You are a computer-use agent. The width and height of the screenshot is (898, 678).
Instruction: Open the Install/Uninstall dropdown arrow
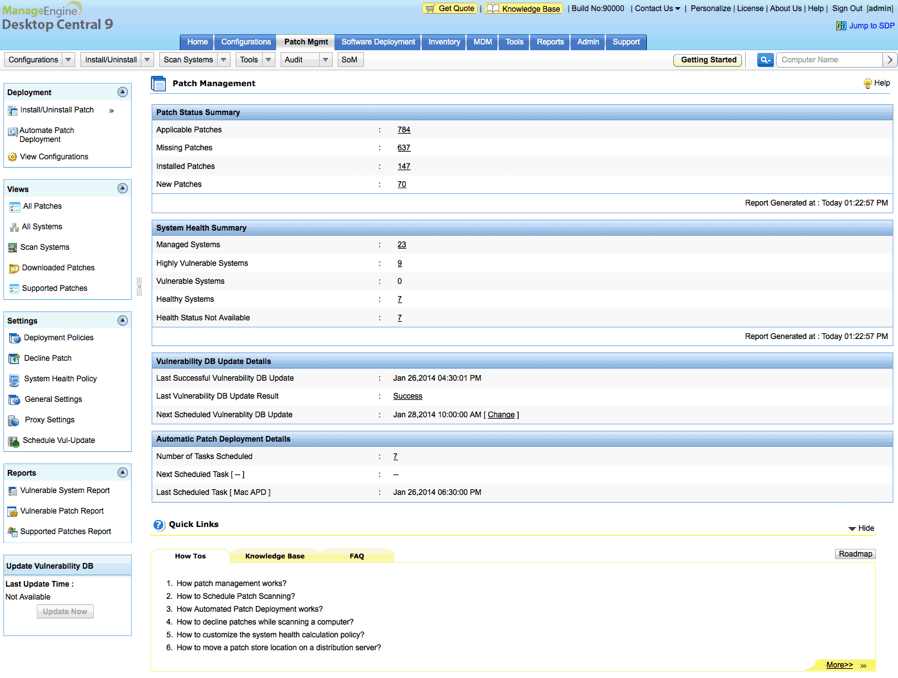[x=147, y=60]
